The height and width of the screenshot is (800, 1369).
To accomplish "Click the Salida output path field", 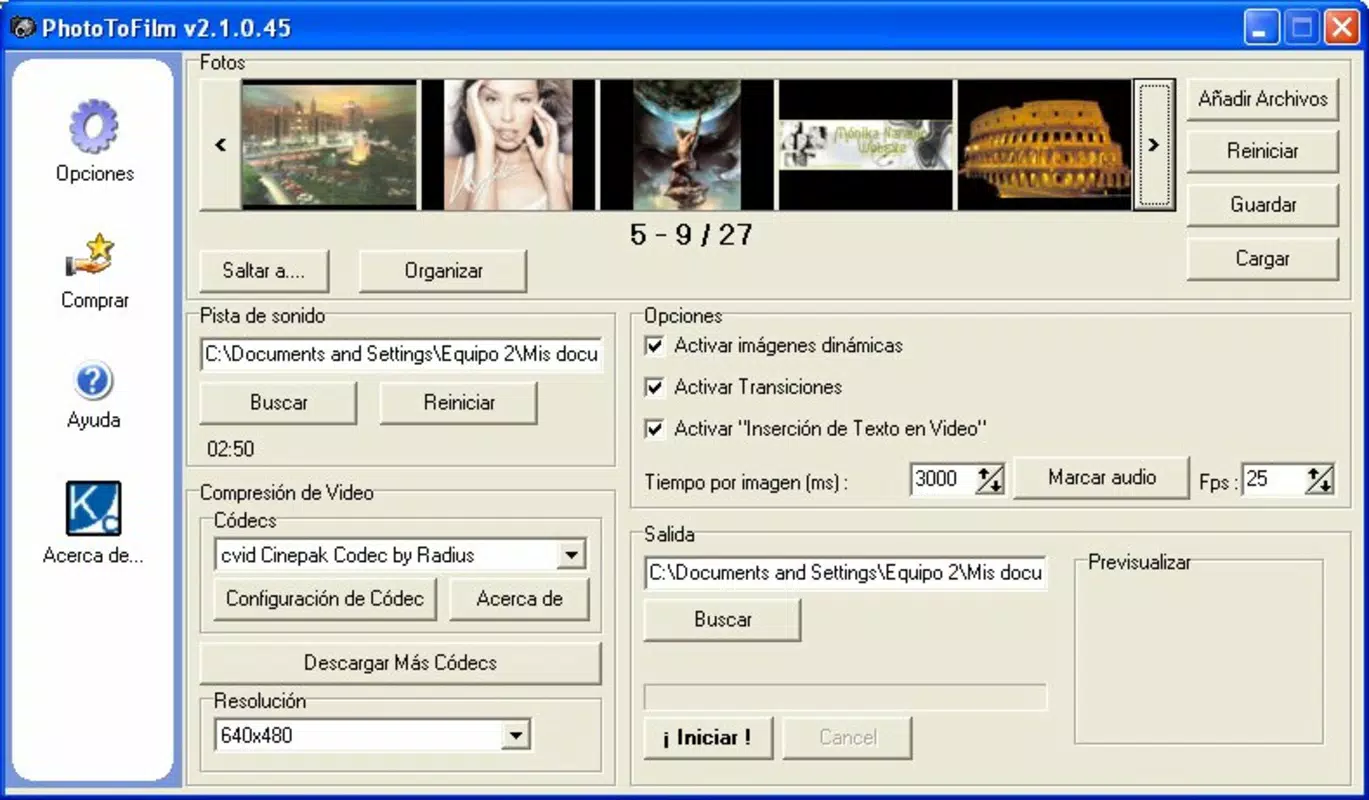I will click(846, 573).
